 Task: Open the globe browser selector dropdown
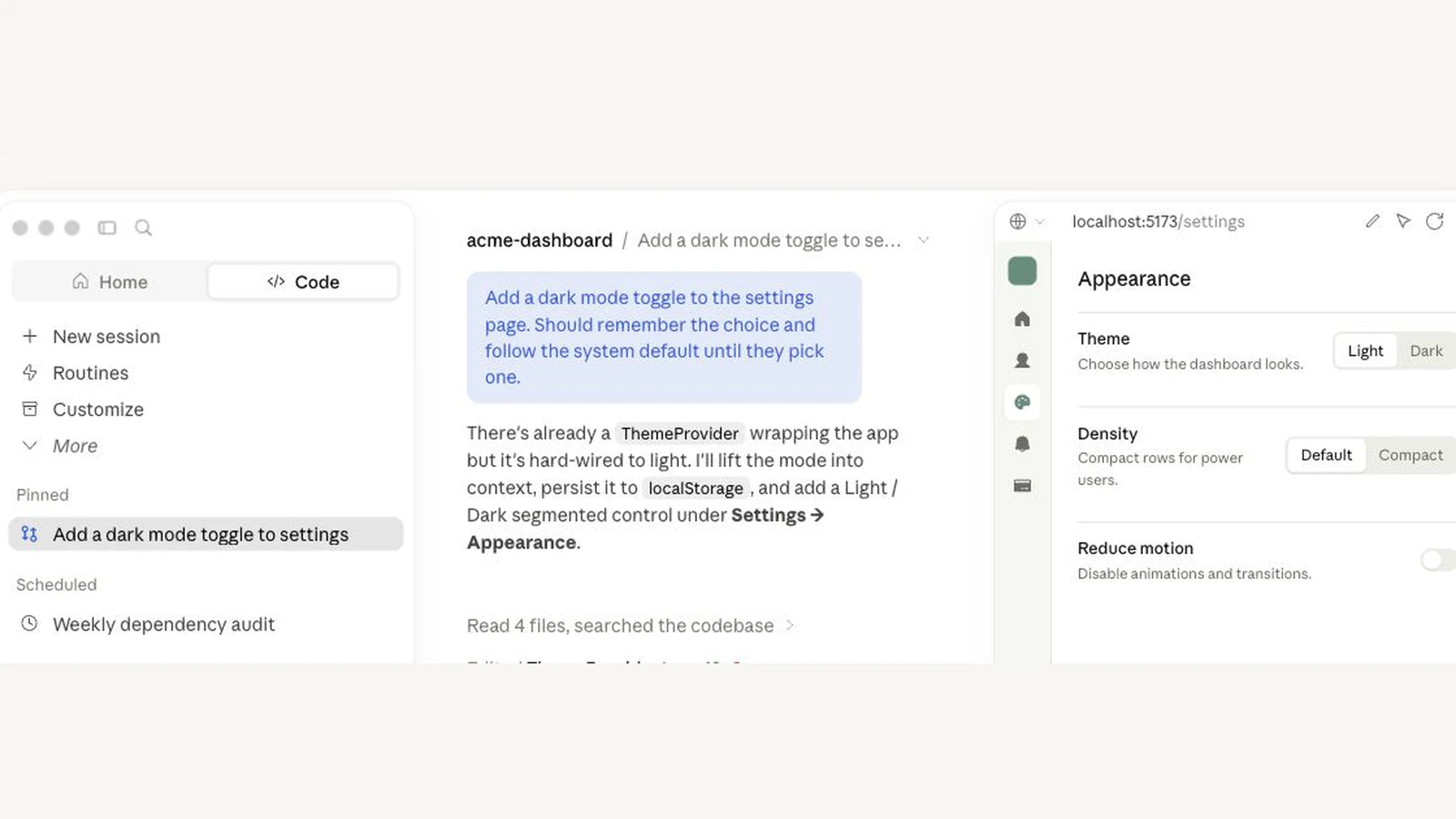1026,221
